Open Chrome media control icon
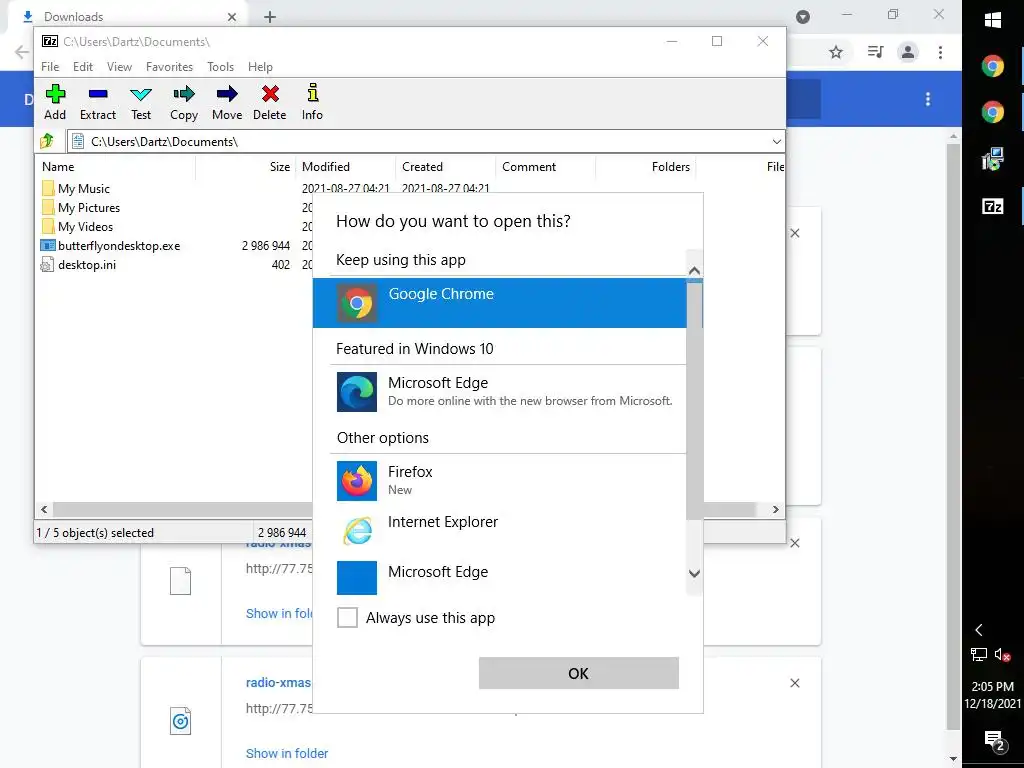 coord(875,52)
